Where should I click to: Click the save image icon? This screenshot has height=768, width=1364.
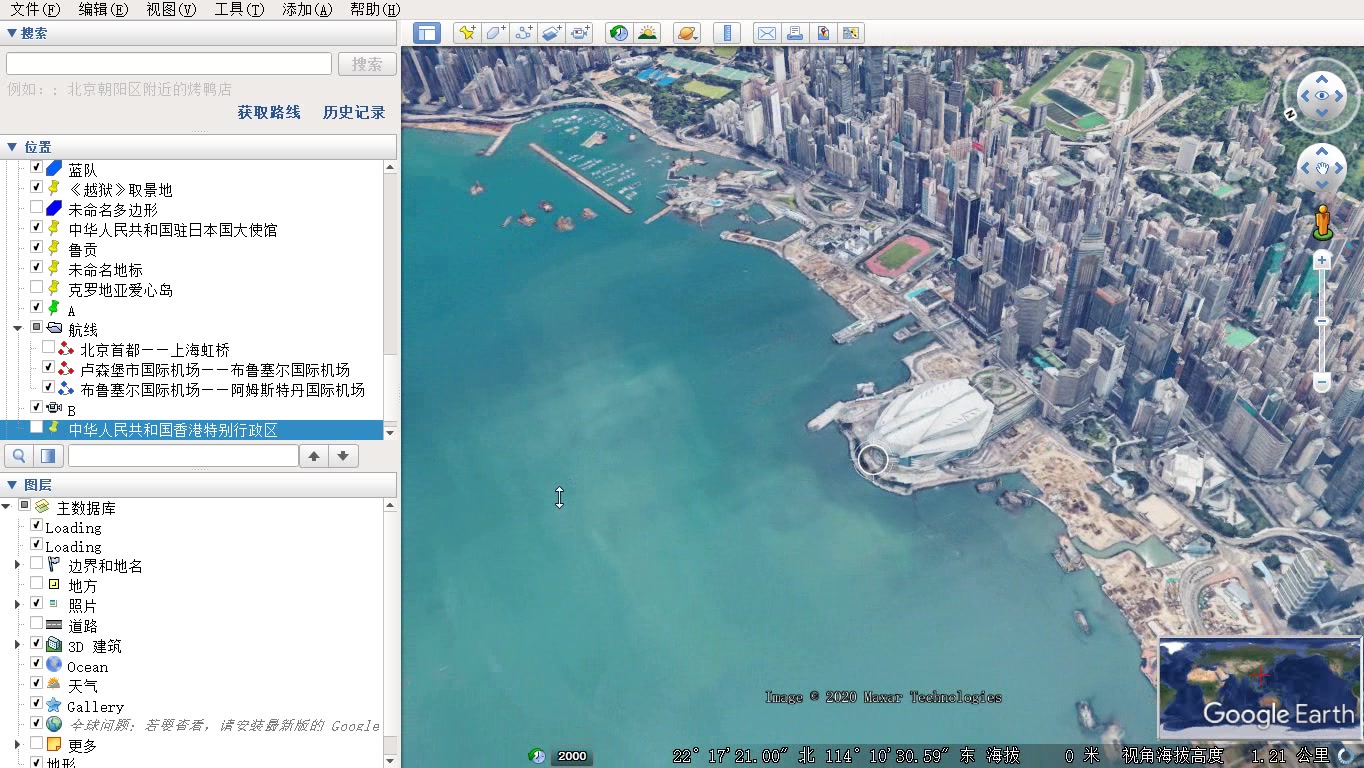(x=823, y=33)
